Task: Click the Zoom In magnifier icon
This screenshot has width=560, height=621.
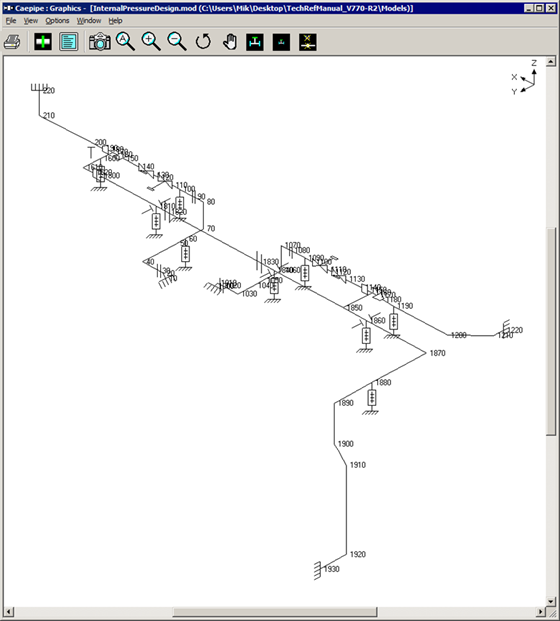Action: pos(151,42)
